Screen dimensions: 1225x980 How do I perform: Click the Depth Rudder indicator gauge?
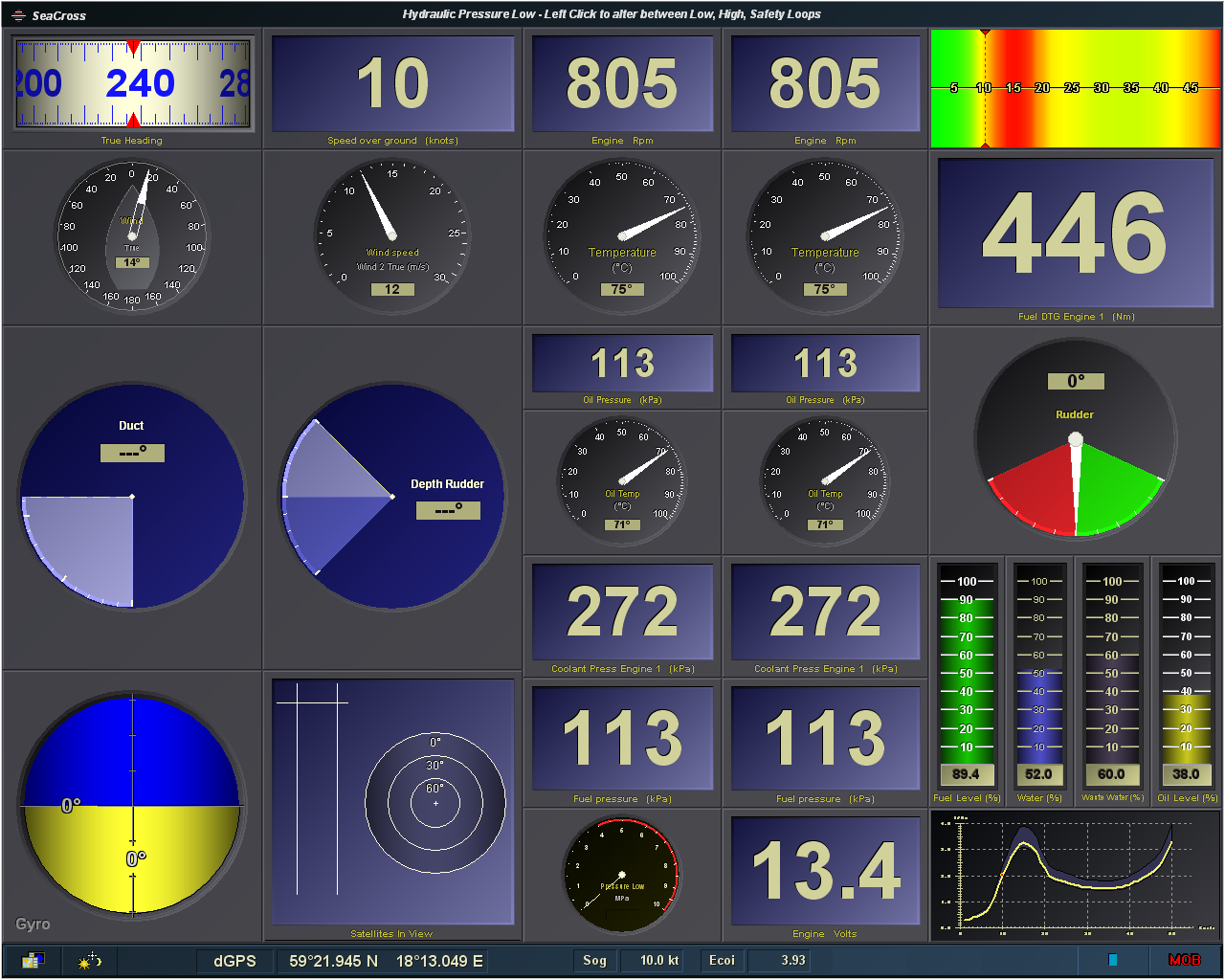point(392,497)
